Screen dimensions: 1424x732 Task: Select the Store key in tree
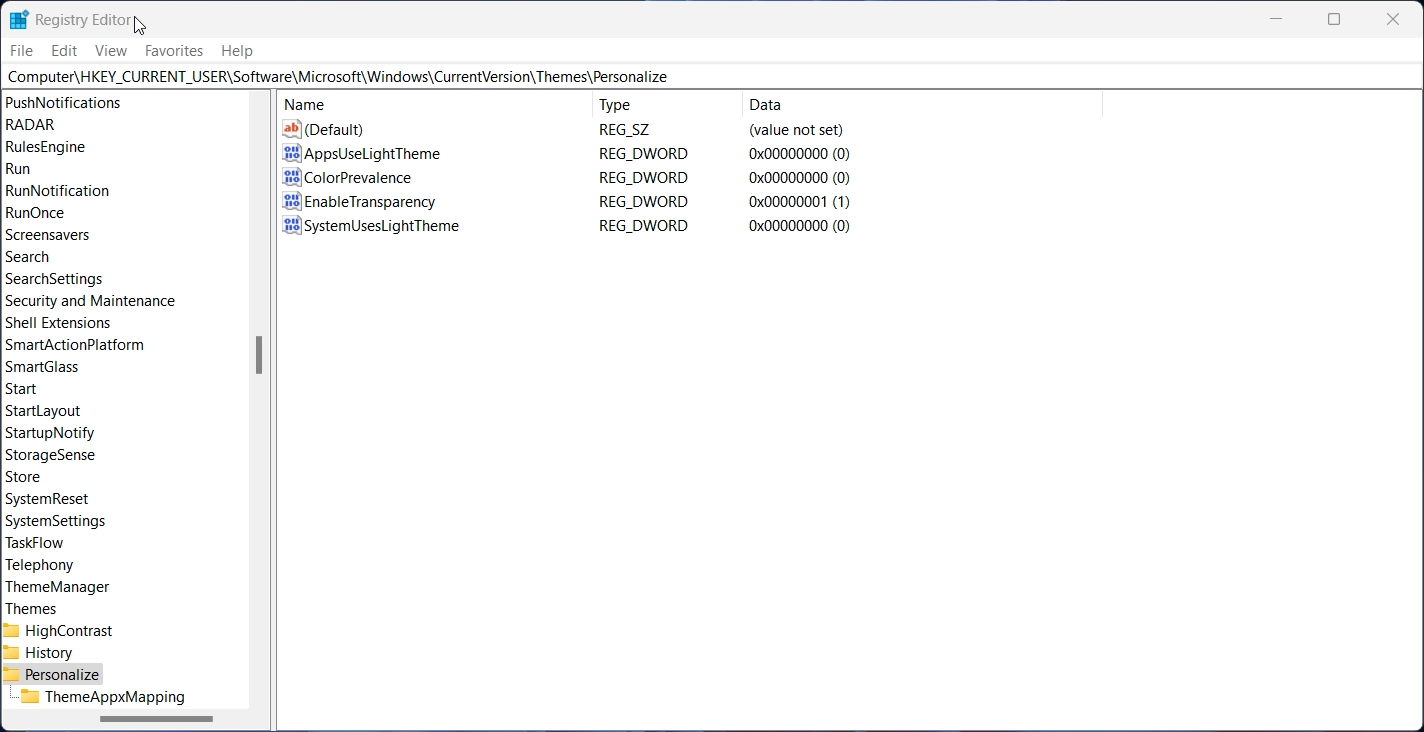tap(23, 477)
